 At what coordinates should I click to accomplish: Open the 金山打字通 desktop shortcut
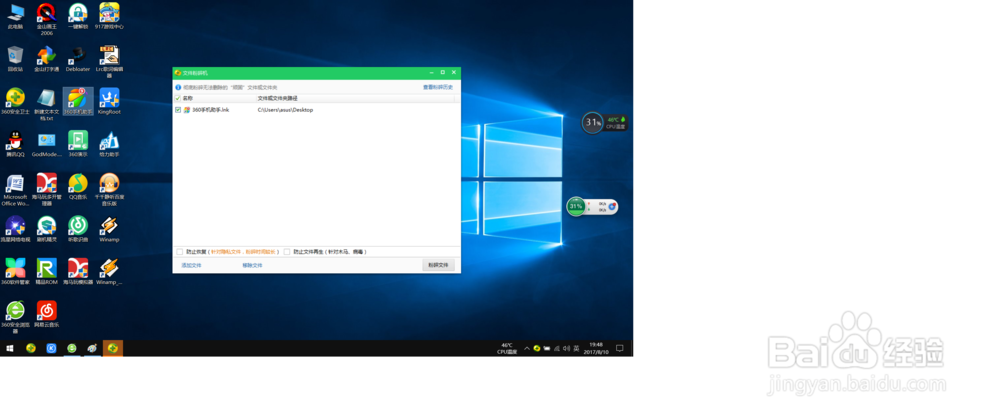coord(47,58)
